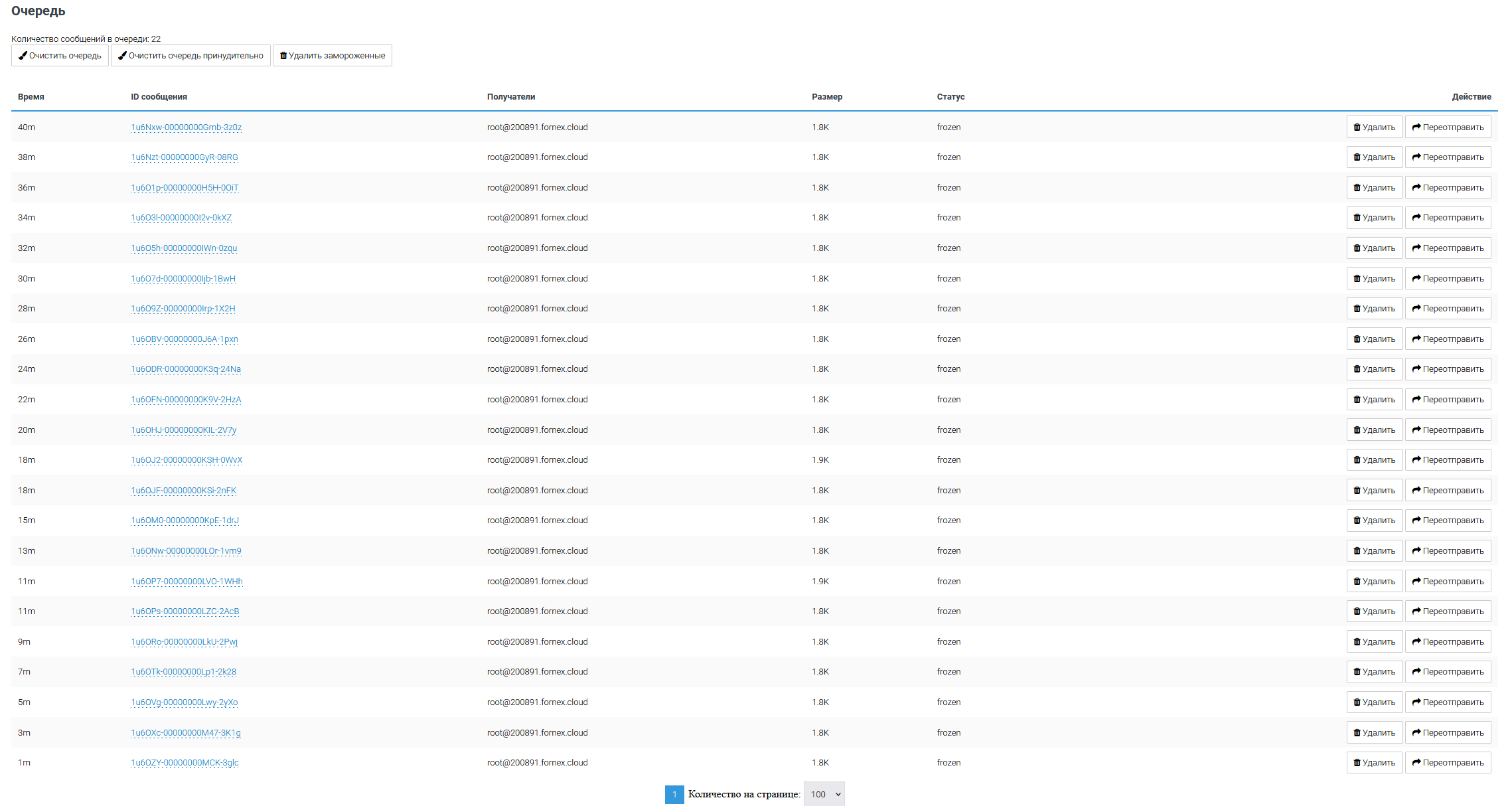This screenshot has width=1512, height=806.
Task: Open message link 1u6OZY-00000000MCK-3glc
Action: pyautogui.click(x=185, y=763)
